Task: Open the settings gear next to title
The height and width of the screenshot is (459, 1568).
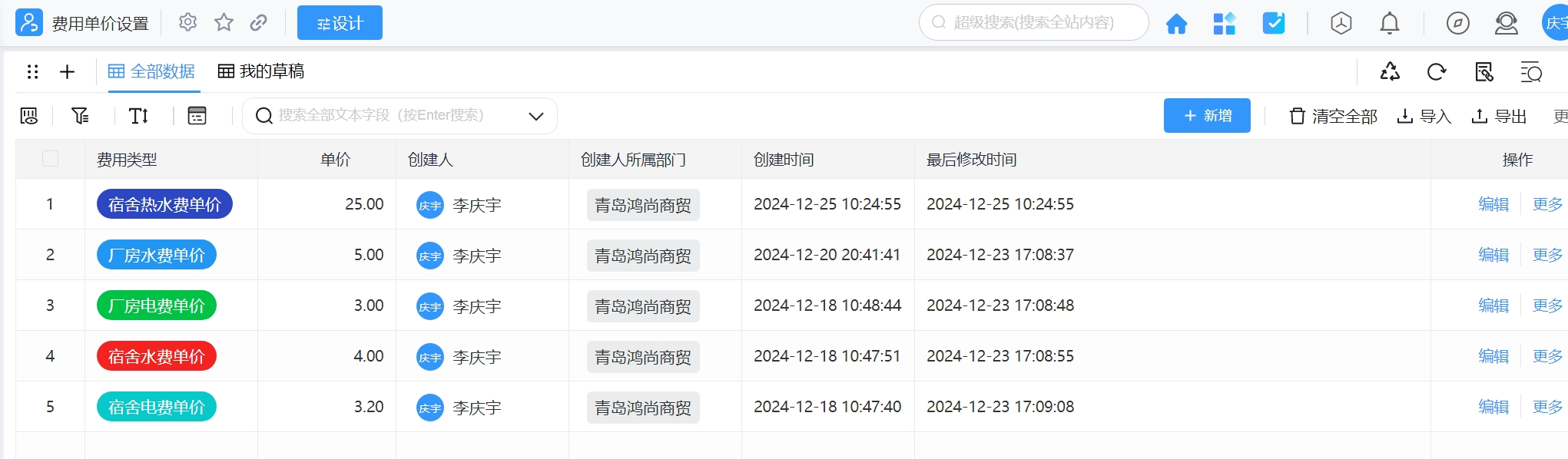Action: (187, 23)
